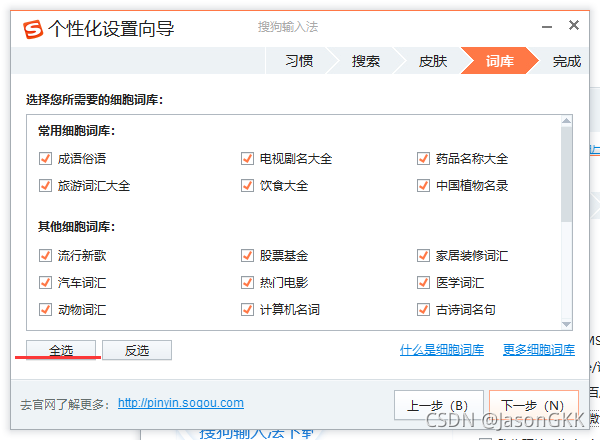Uncheck 计算机名词 dictionary
The image size is (600, 440).
247,309
